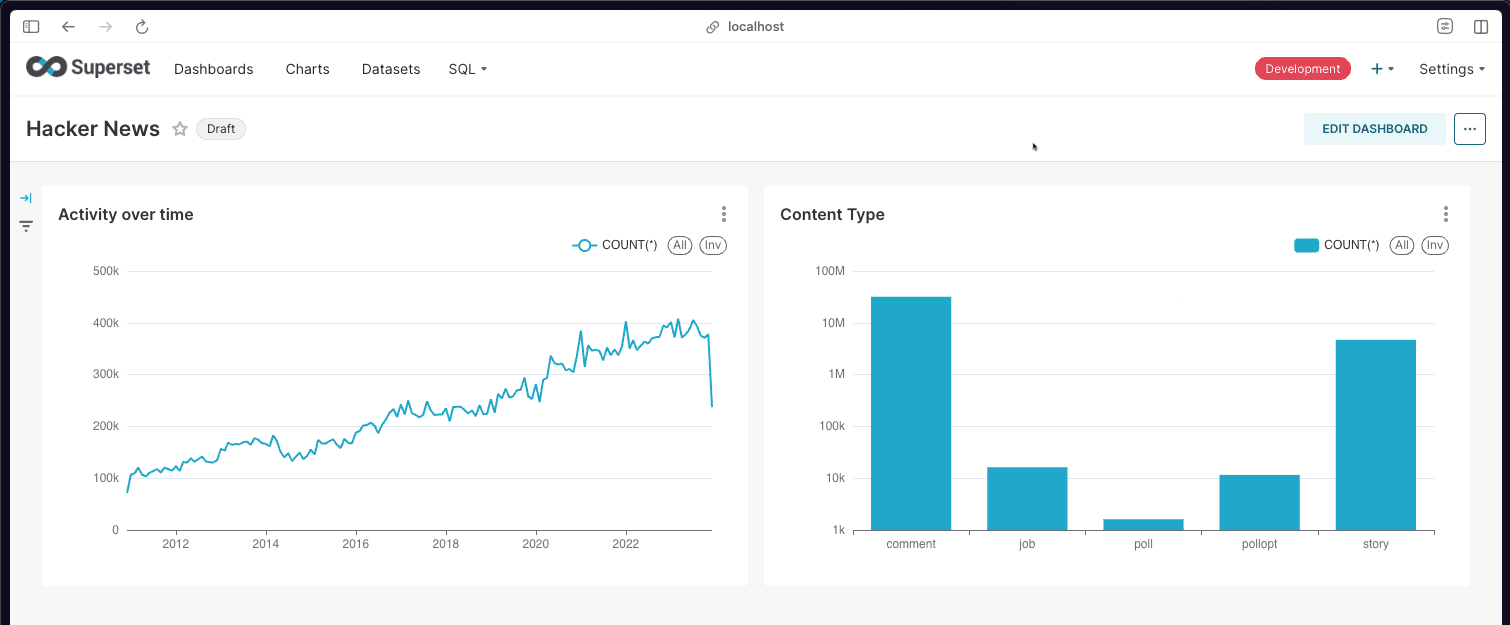The image size is (1510, 625).
Task: Toggle COUNT(*) series in line chart legend
Action: [x=615, y=245]
